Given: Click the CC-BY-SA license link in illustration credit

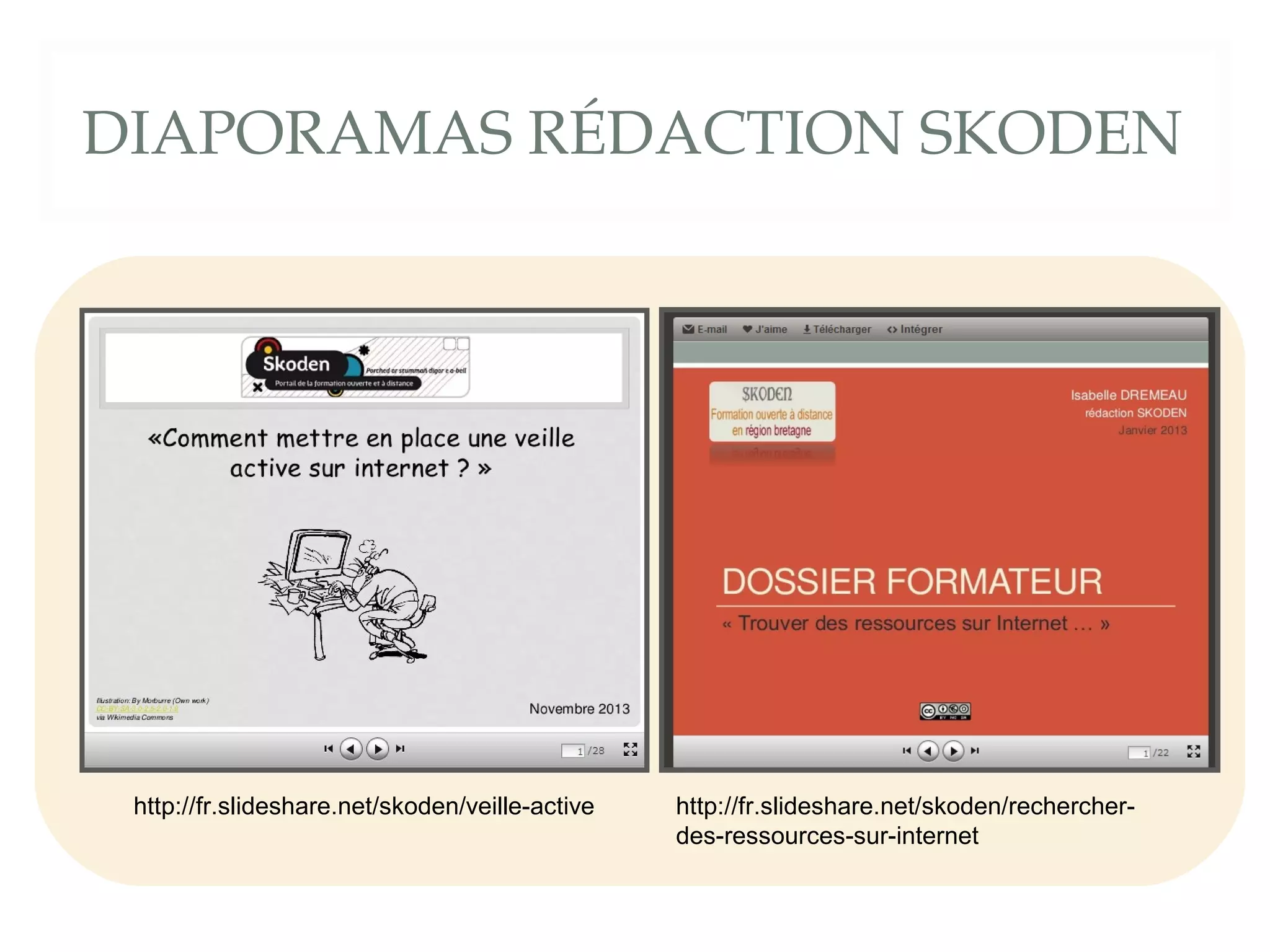Looking at the screenshot, I should pos(137,708).
